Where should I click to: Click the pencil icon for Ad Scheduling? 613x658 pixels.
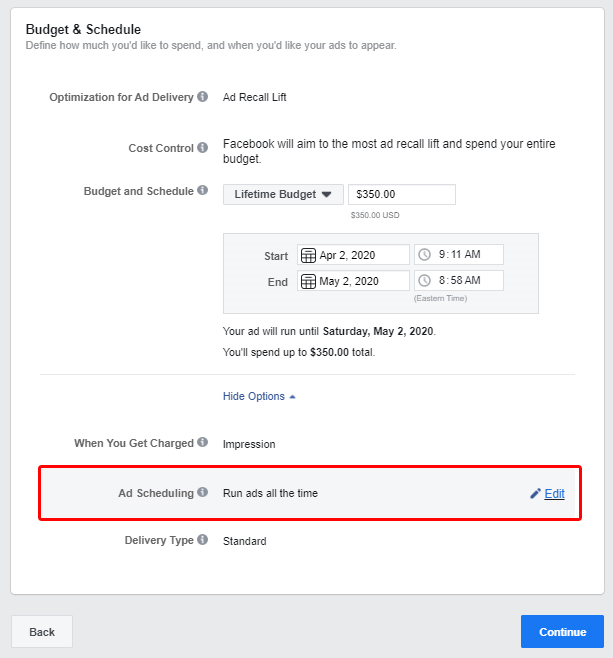535,494
